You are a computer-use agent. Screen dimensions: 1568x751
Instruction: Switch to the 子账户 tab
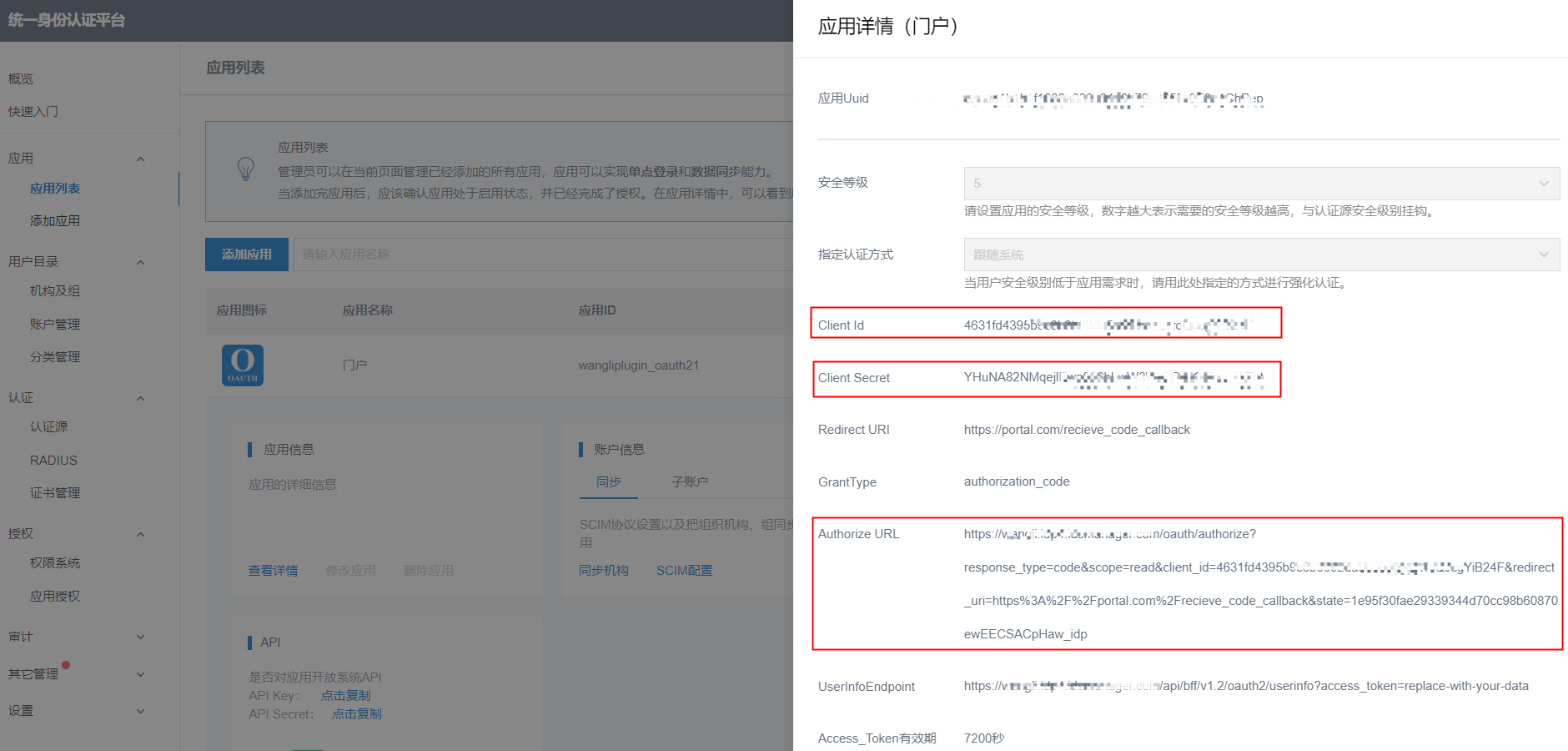click(690, 482)
